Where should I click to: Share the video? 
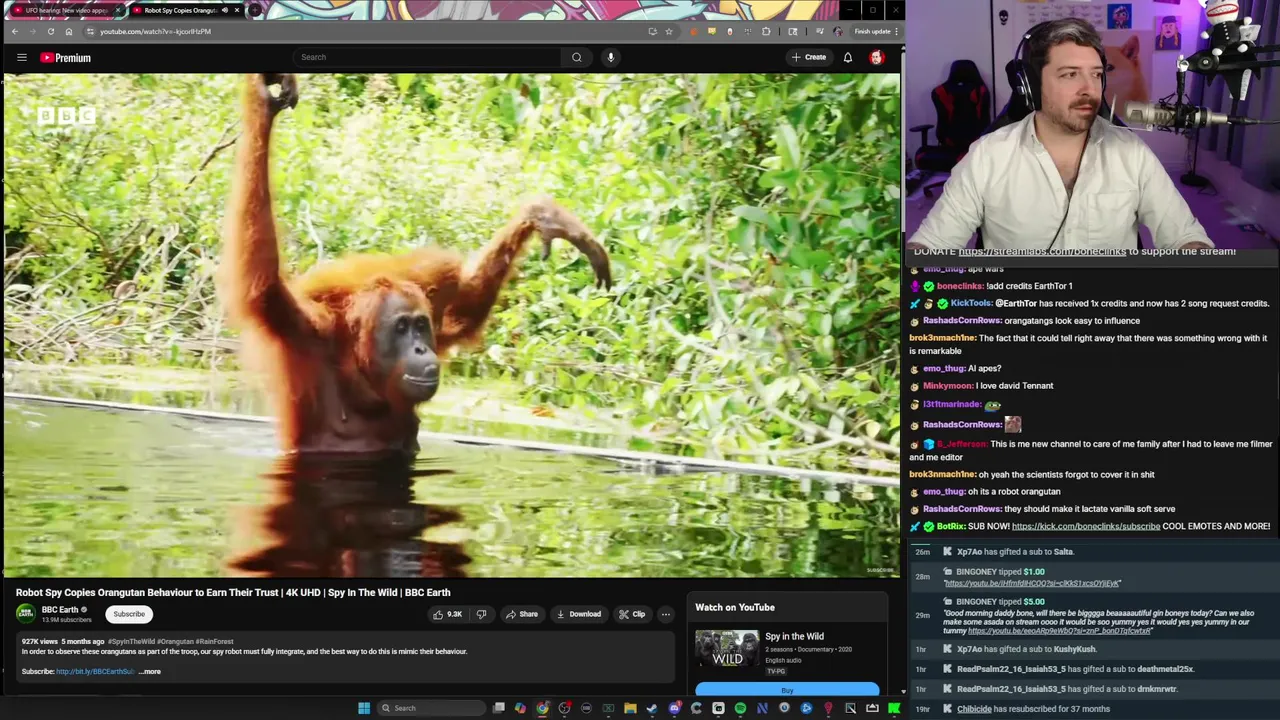[x=522, y=614]
